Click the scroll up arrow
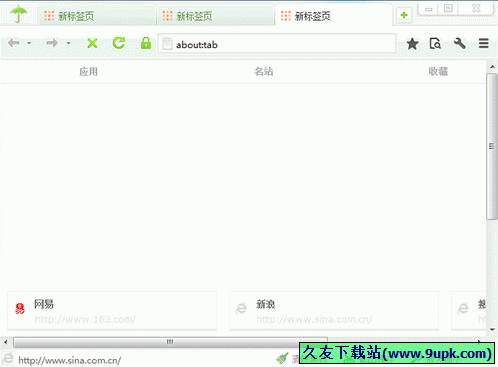 [x=492, y=67]
